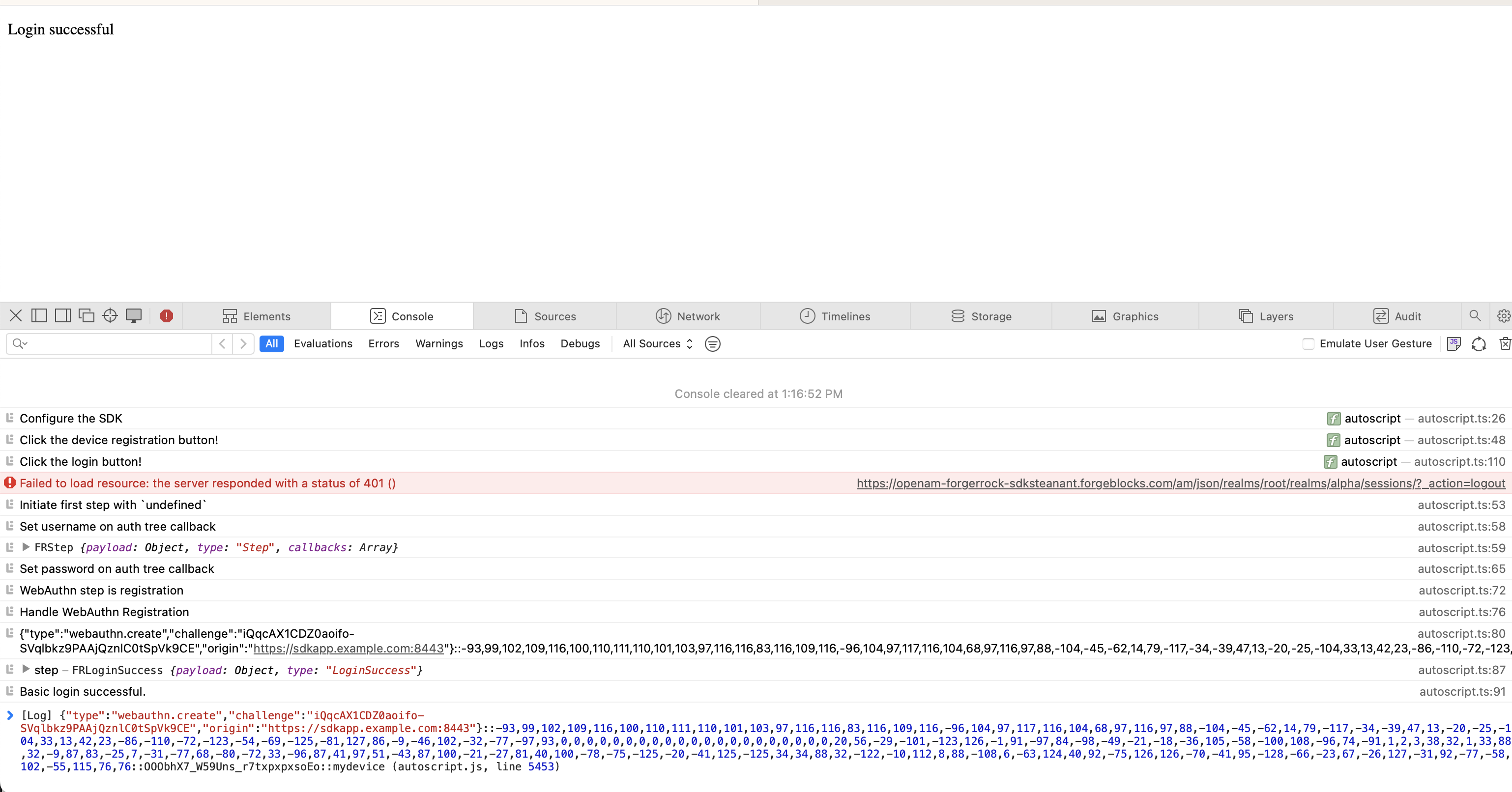
Task: Click the red error count badge
Action: (x=167, y=315)
